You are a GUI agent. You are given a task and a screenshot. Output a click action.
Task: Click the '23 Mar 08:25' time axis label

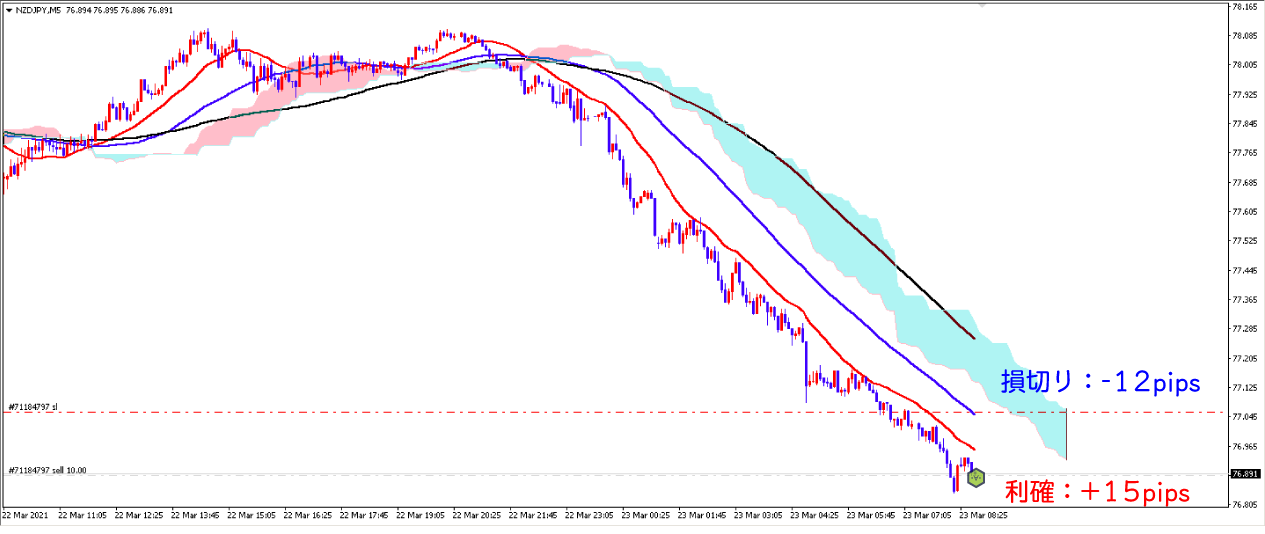coord(984,517)
